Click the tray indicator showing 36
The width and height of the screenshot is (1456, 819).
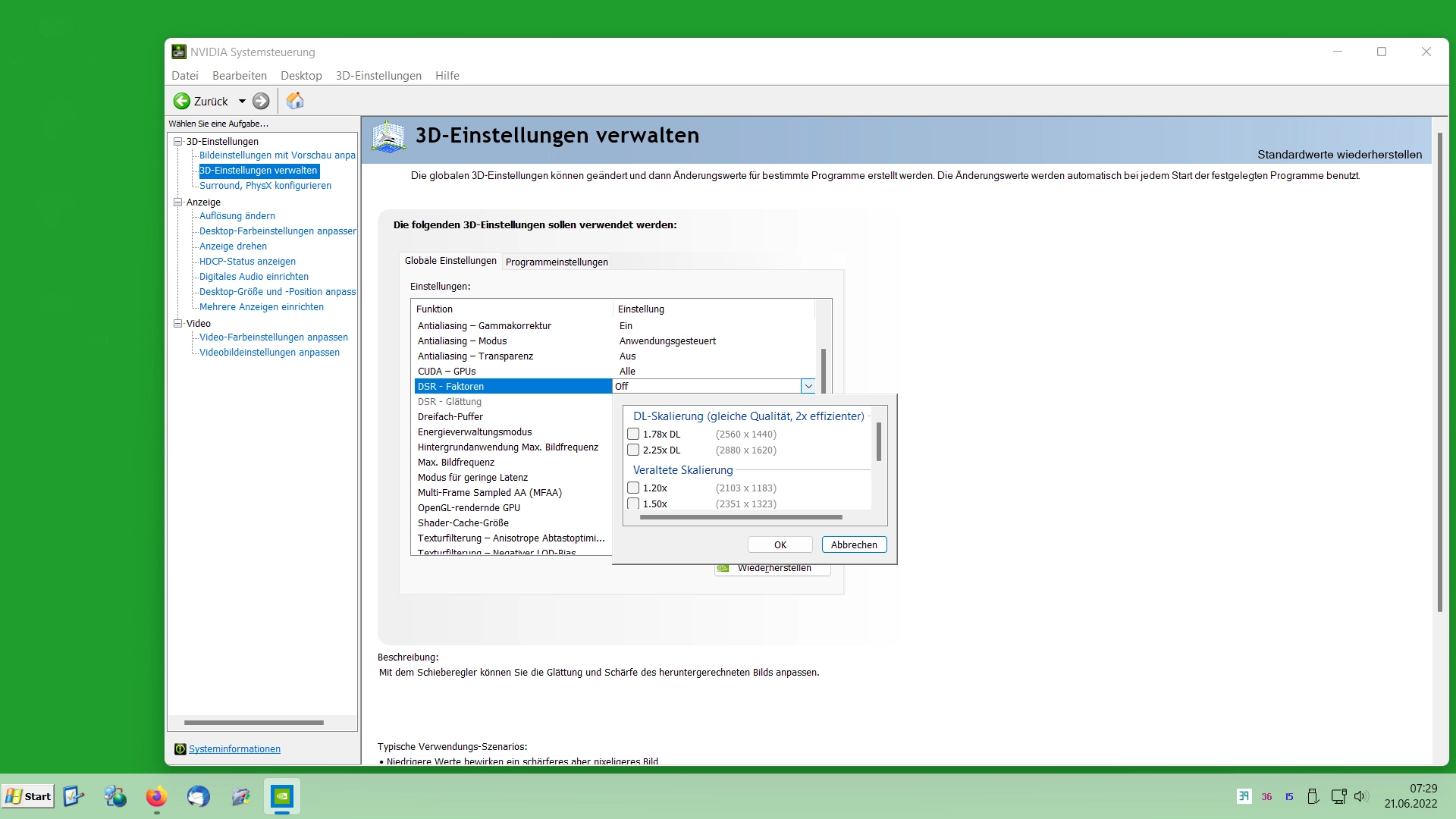tap(1267, 797)
